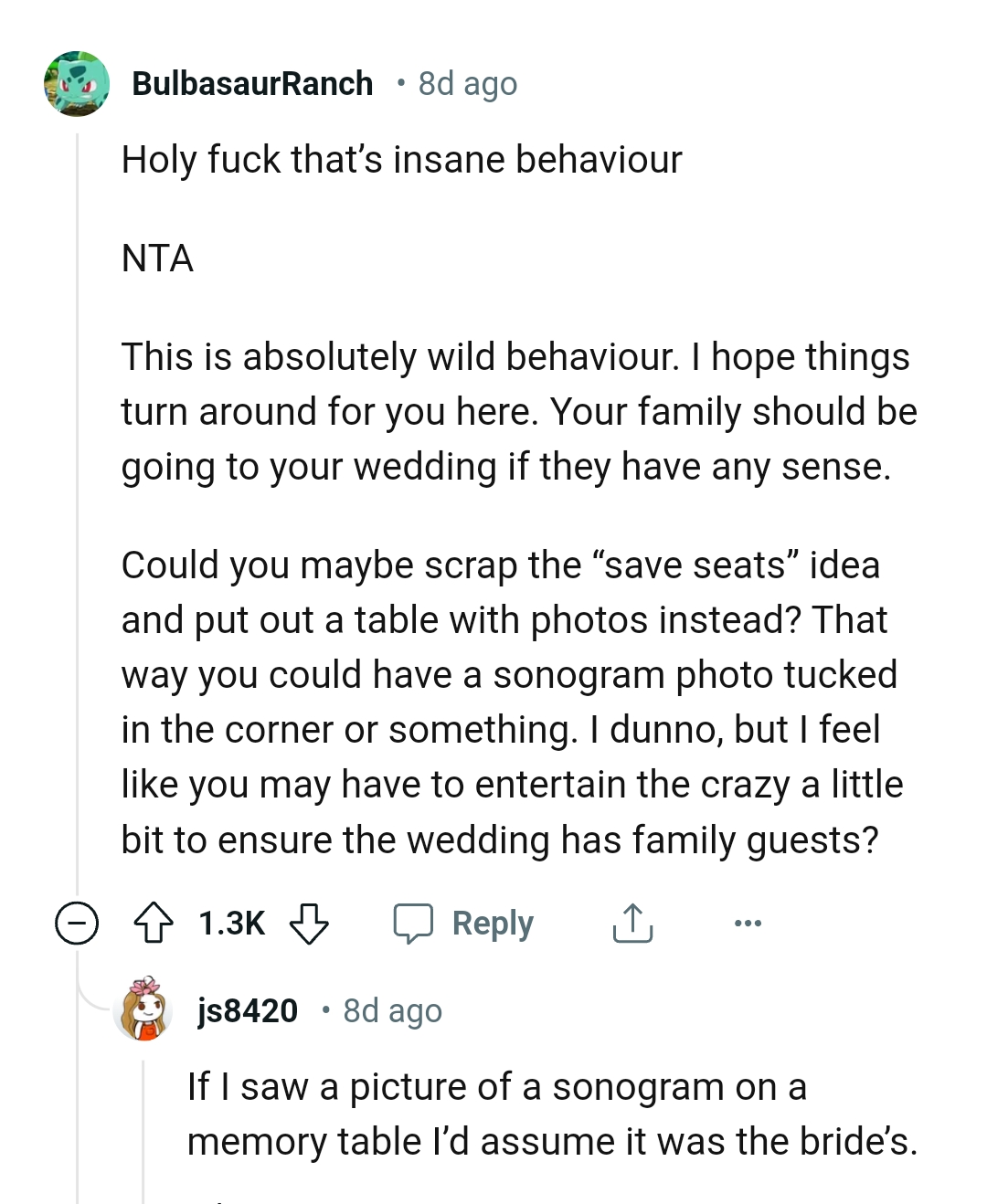This screenshot has height=1204, width=987.
Task: Toggle a downvote on the comment
Action: (310, 923)
